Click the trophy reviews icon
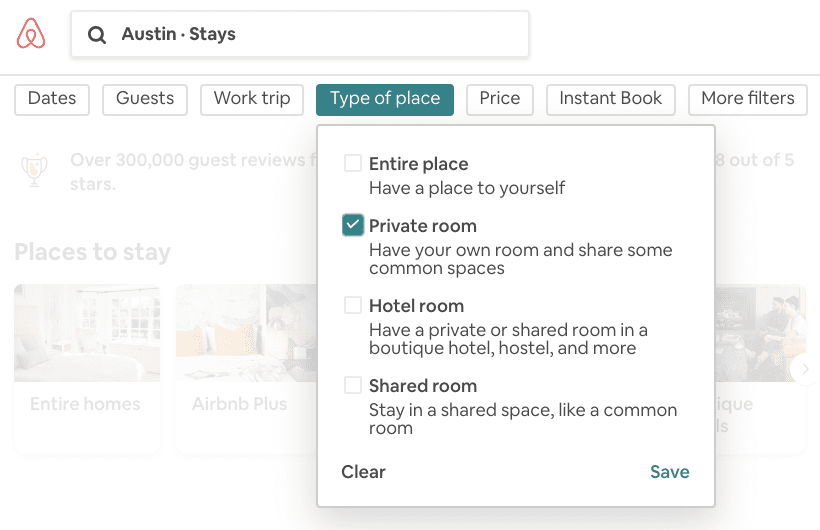 pyautogui.click(x=34, y=169)
